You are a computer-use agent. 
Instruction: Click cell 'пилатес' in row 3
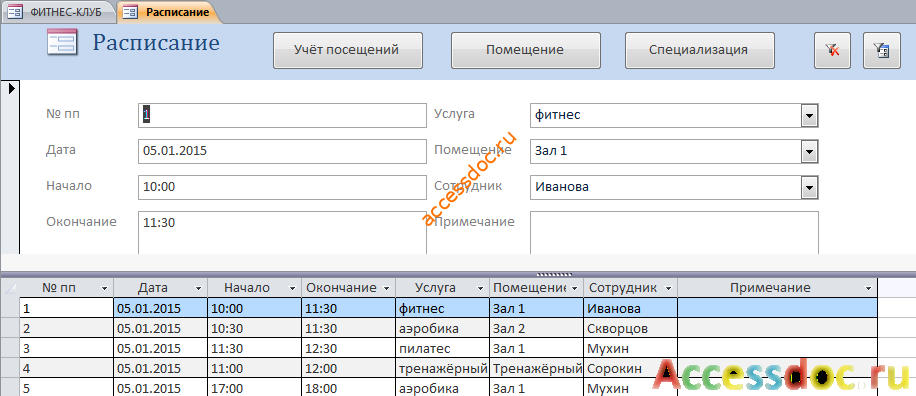[x=443, y=349]
